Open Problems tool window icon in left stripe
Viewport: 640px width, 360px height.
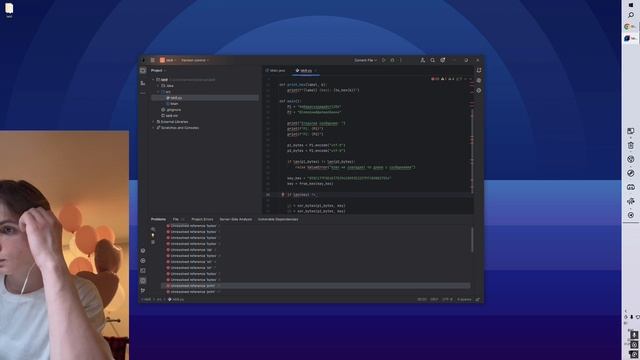click(143, 280)
